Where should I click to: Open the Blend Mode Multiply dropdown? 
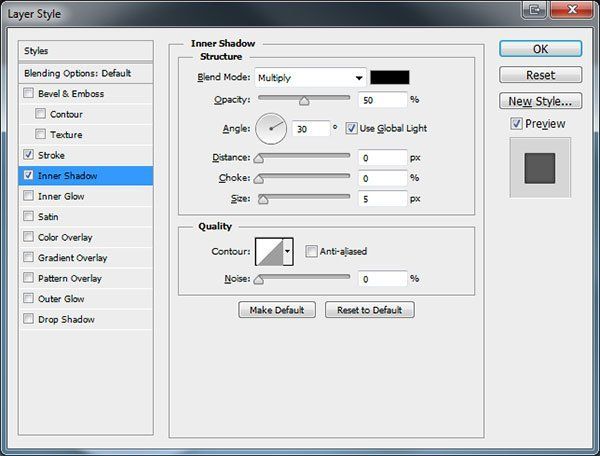pyautogui.click(x=310, y=78)
